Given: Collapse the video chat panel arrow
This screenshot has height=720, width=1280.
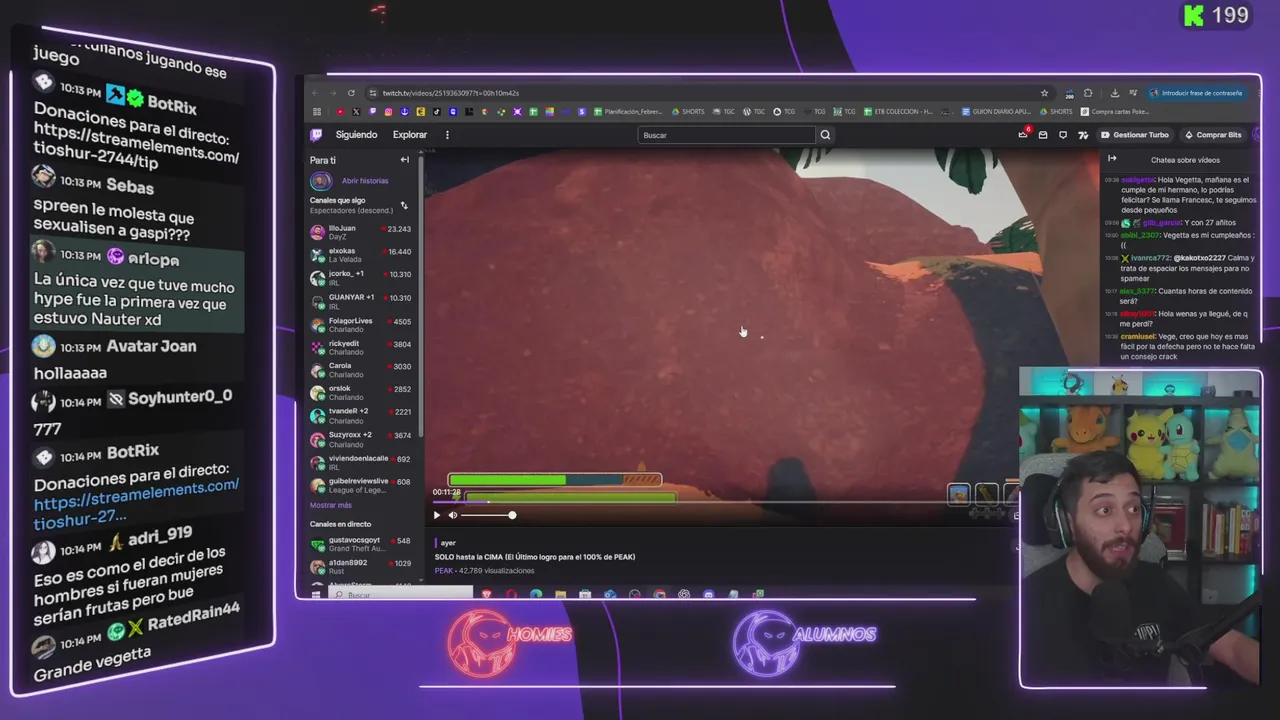Looking at the screenshot, I should [1112, 159].
